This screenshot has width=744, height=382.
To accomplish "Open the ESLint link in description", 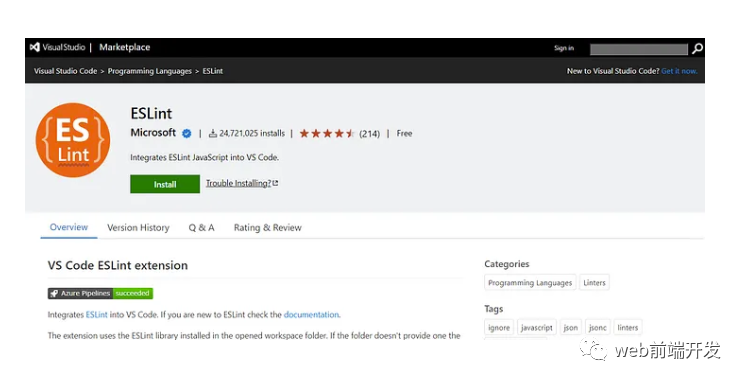I will [96, 315].
